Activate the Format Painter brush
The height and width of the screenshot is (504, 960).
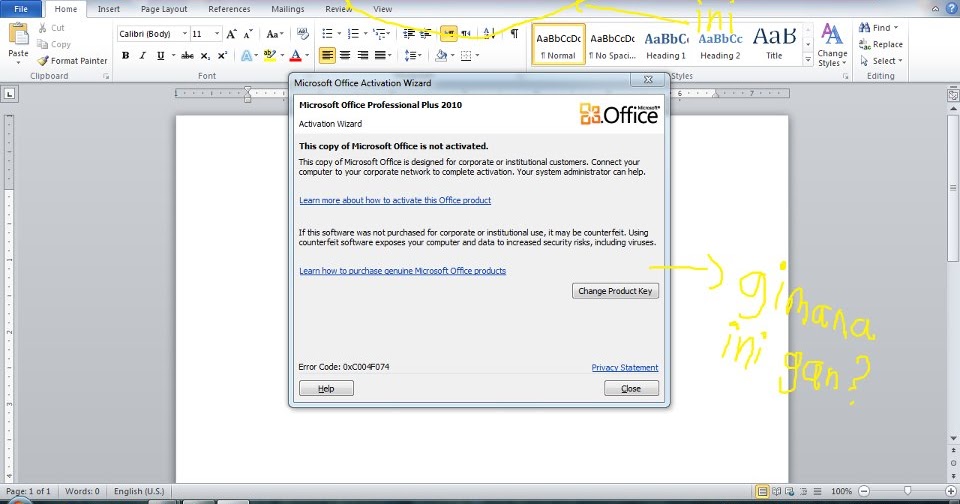pyautogui.click(x=72, y=61)
